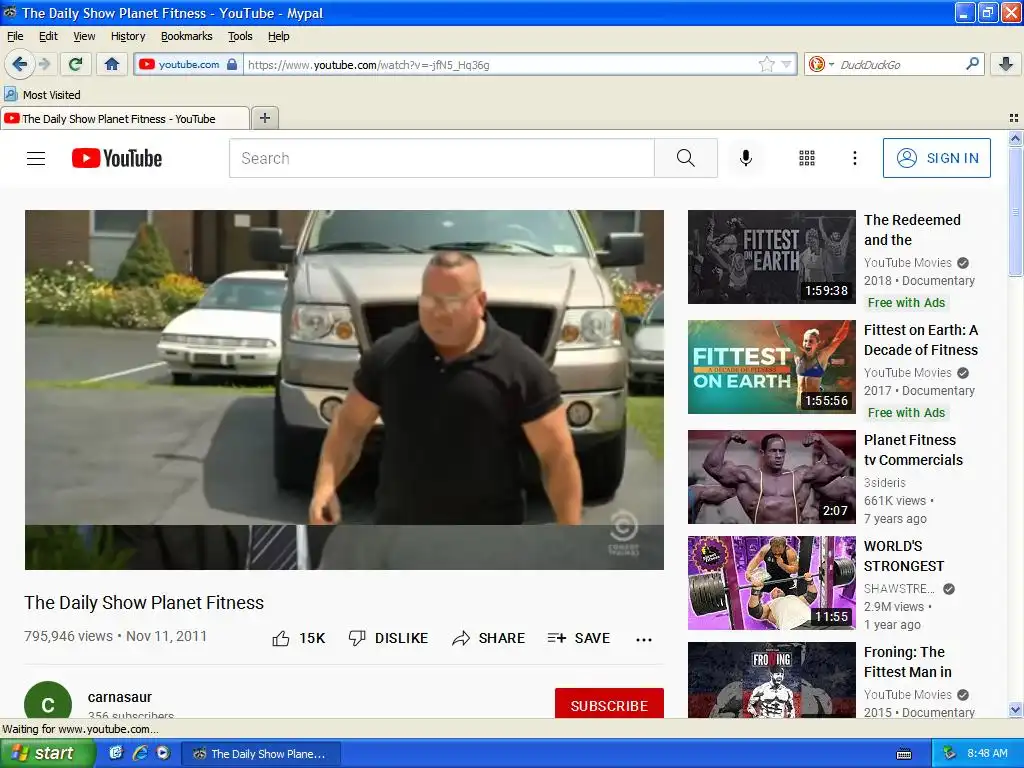
Task: Save video to playlist with SAVE
Action: click(579, 638)
